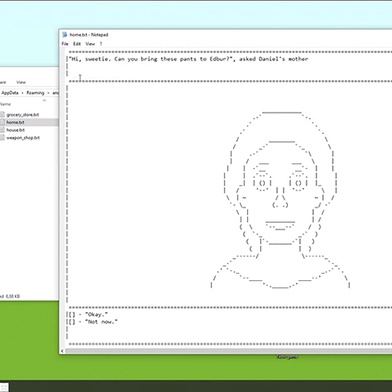The height and width of the screenshot is (392, 392).
Task: Click the house.txt file icon
Action: (x=2, y=130)
